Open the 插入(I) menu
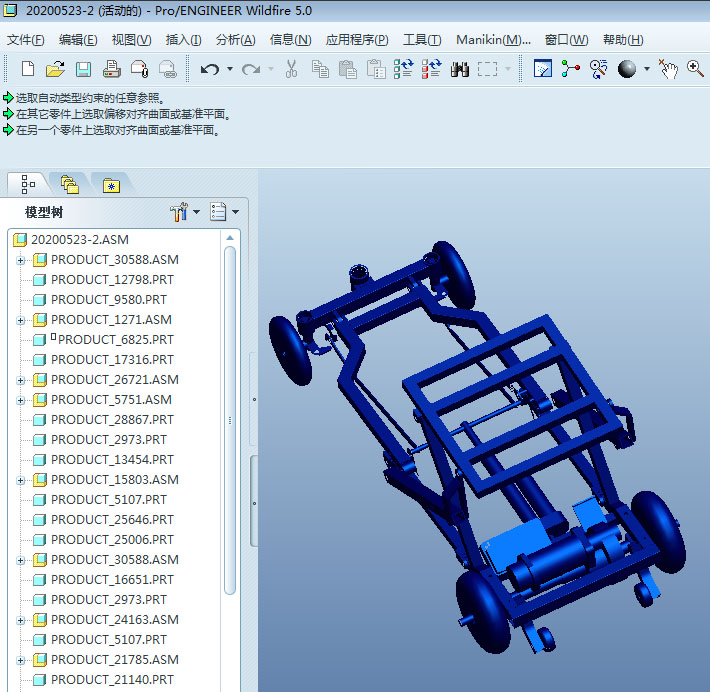The width and height of the screenshot is (710, 692). tap(183, 40)
